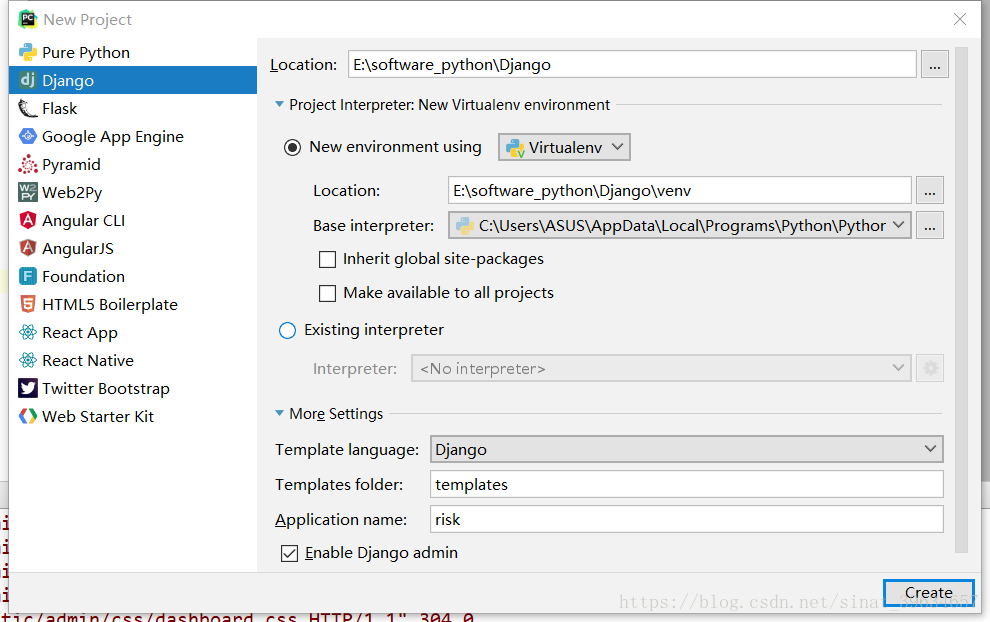Check Make available to all projects
Image resolution: width=990 pixels, height=622 pixels.
(x=327, y=294)
